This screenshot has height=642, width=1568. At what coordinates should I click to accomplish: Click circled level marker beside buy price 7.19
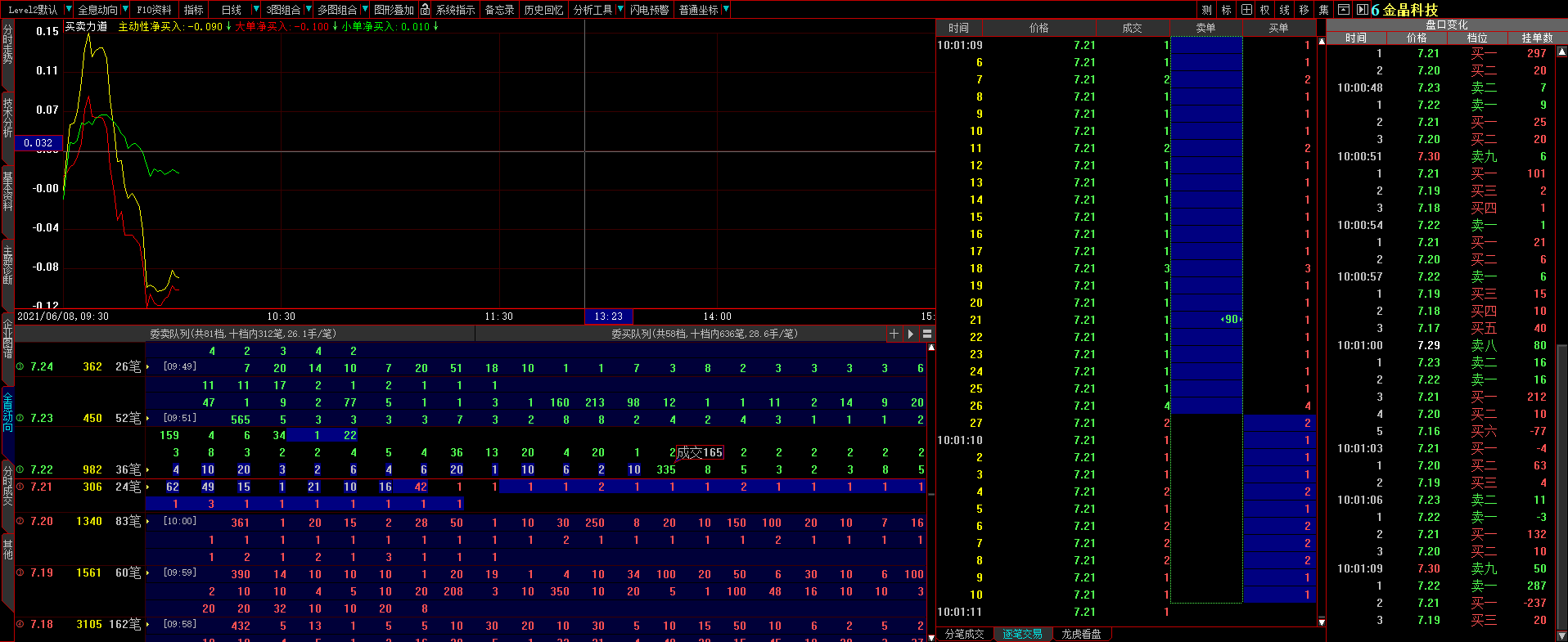coord(20,572)
